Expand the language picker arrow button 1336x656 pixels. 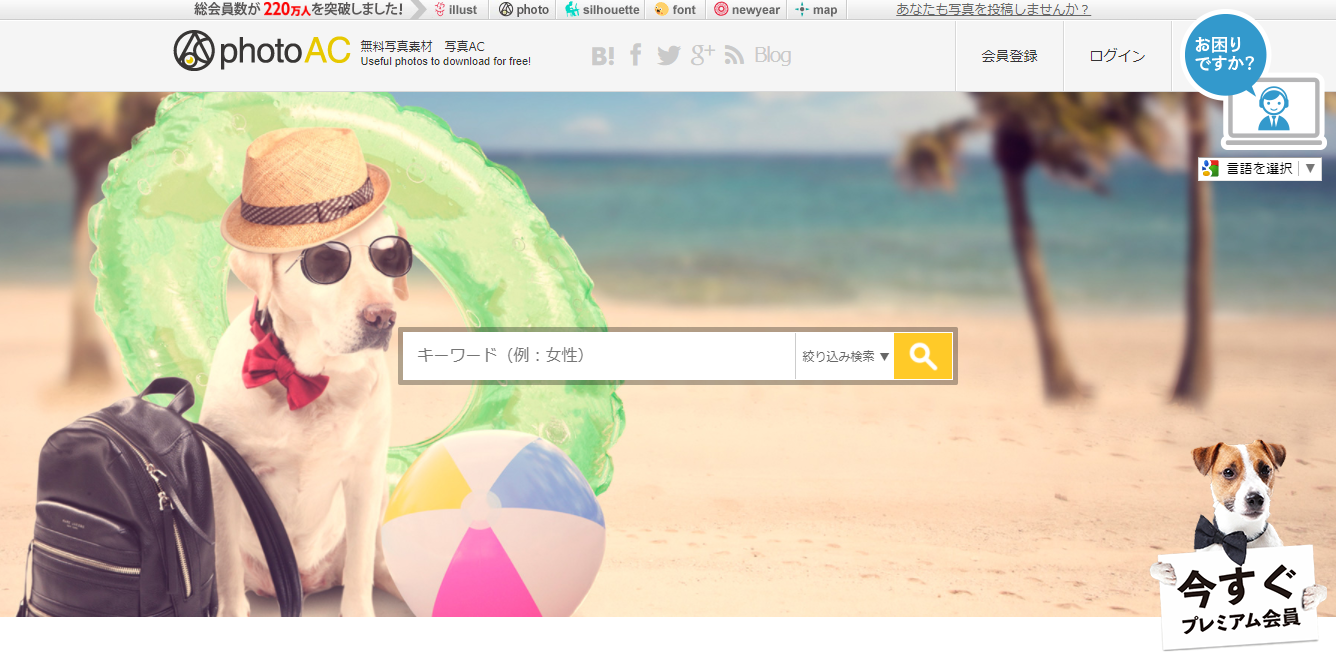1312,168
